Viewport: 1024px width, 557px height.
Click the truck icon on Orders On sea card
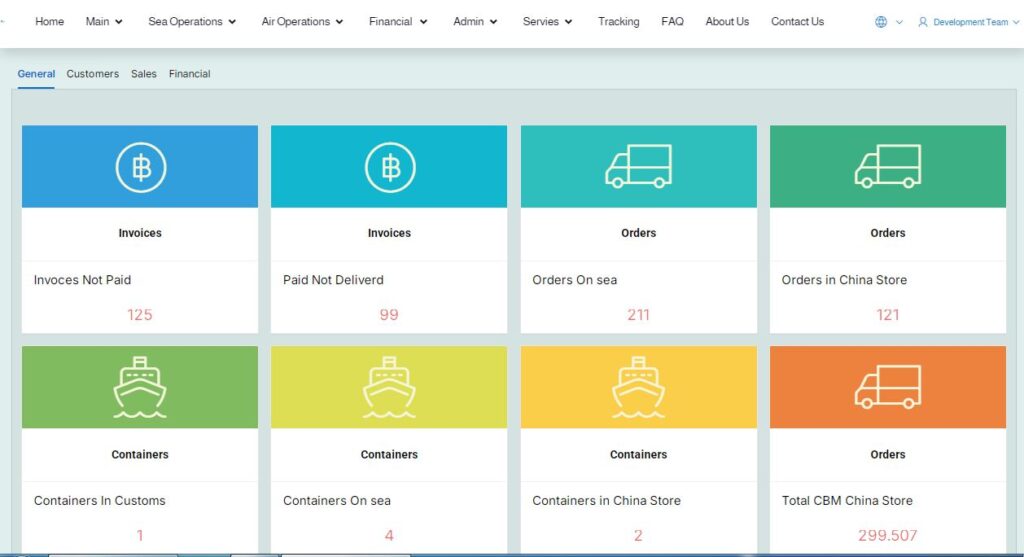pos(638,166)
